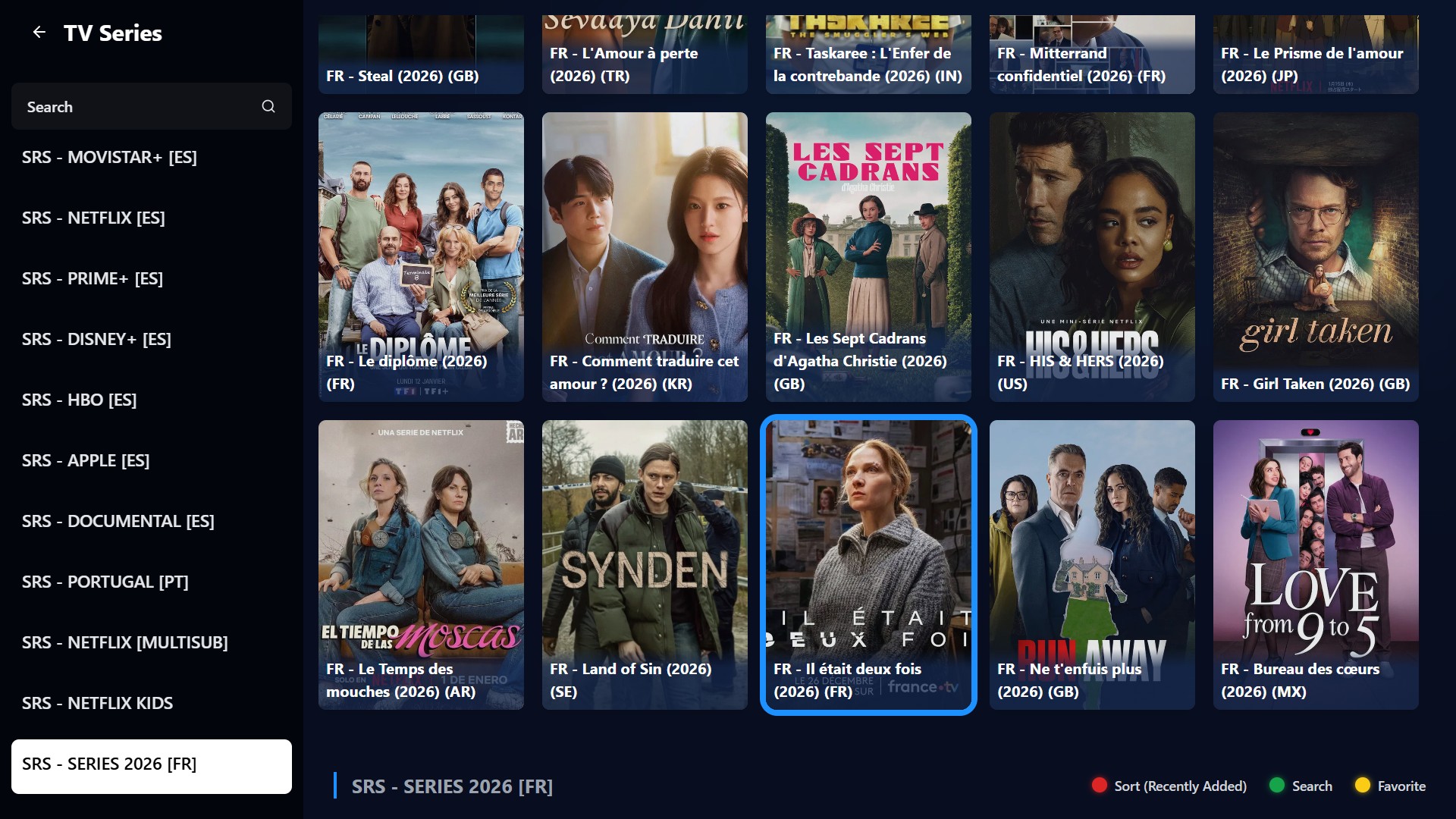Image resolution: width=1456 pixels, height=819 pixels.
Task: Open Le Prisme de l'amour (2026) card
Action: (x=1316, y=55)
